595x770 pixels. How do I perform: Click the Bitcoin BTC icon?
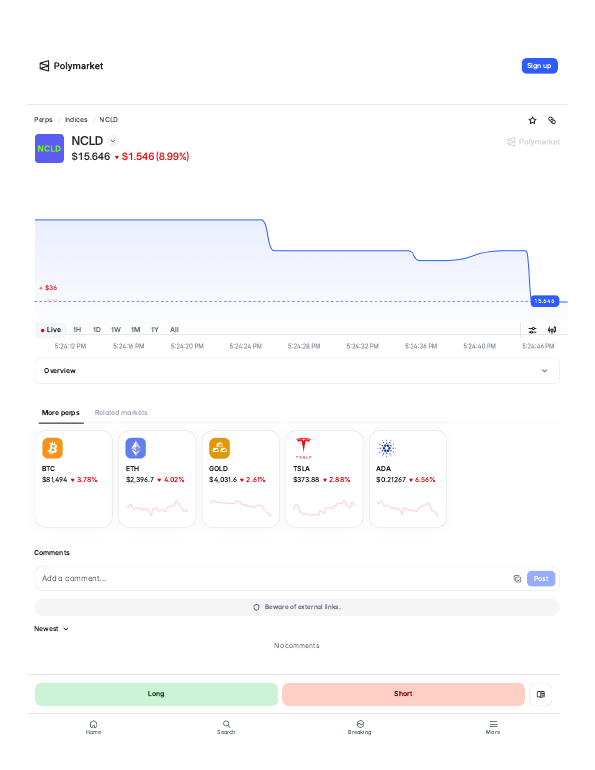point(53,448)
